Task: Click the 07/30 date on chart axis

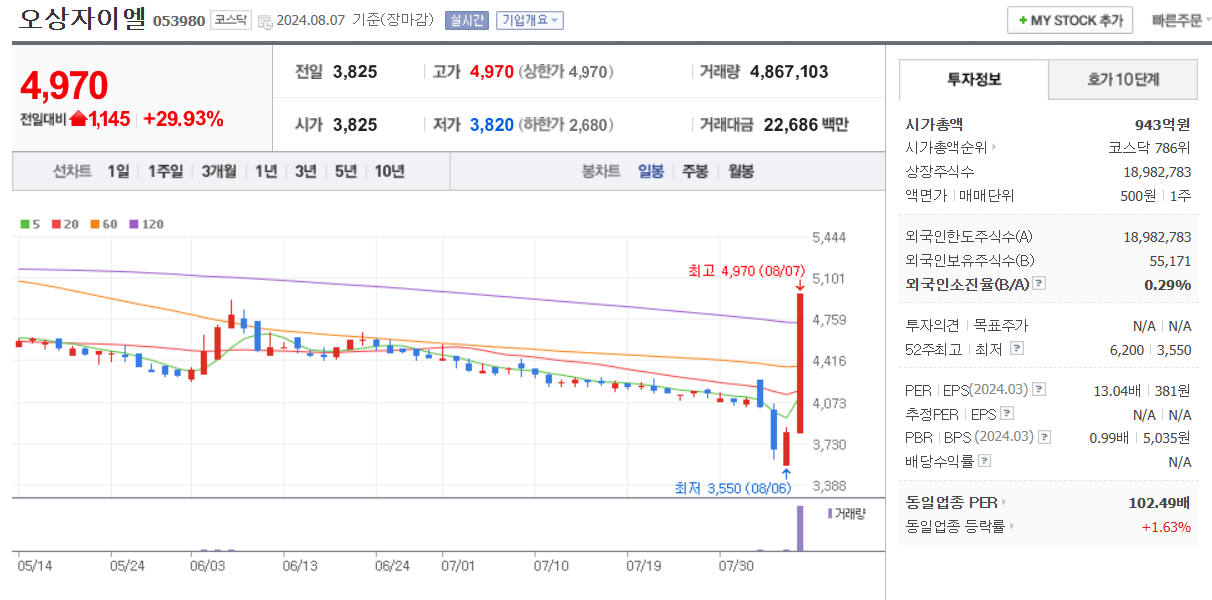Action: coord(736,565)
